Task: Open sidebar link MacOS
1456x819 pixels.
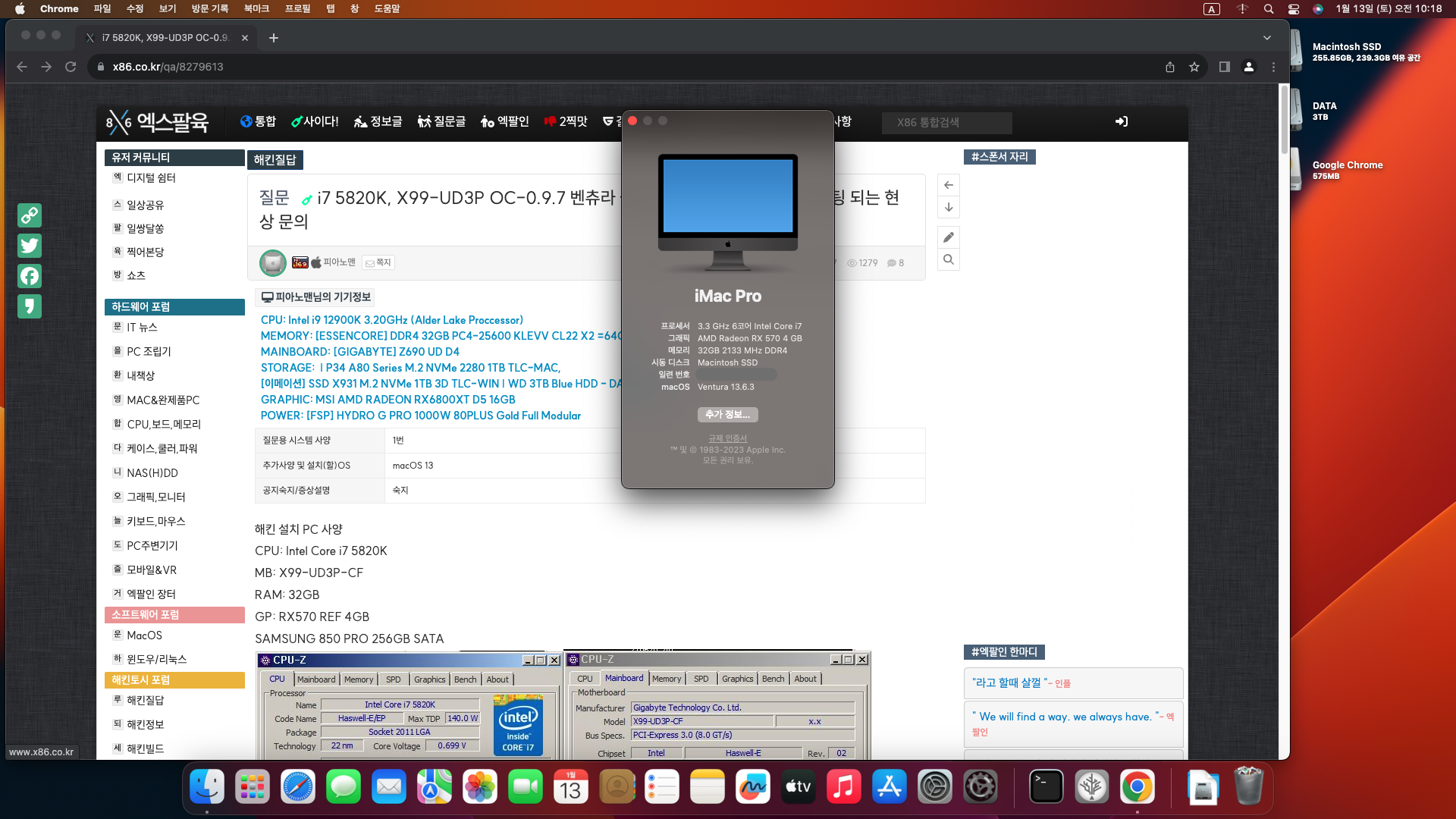Action: (x=144, y=635)
